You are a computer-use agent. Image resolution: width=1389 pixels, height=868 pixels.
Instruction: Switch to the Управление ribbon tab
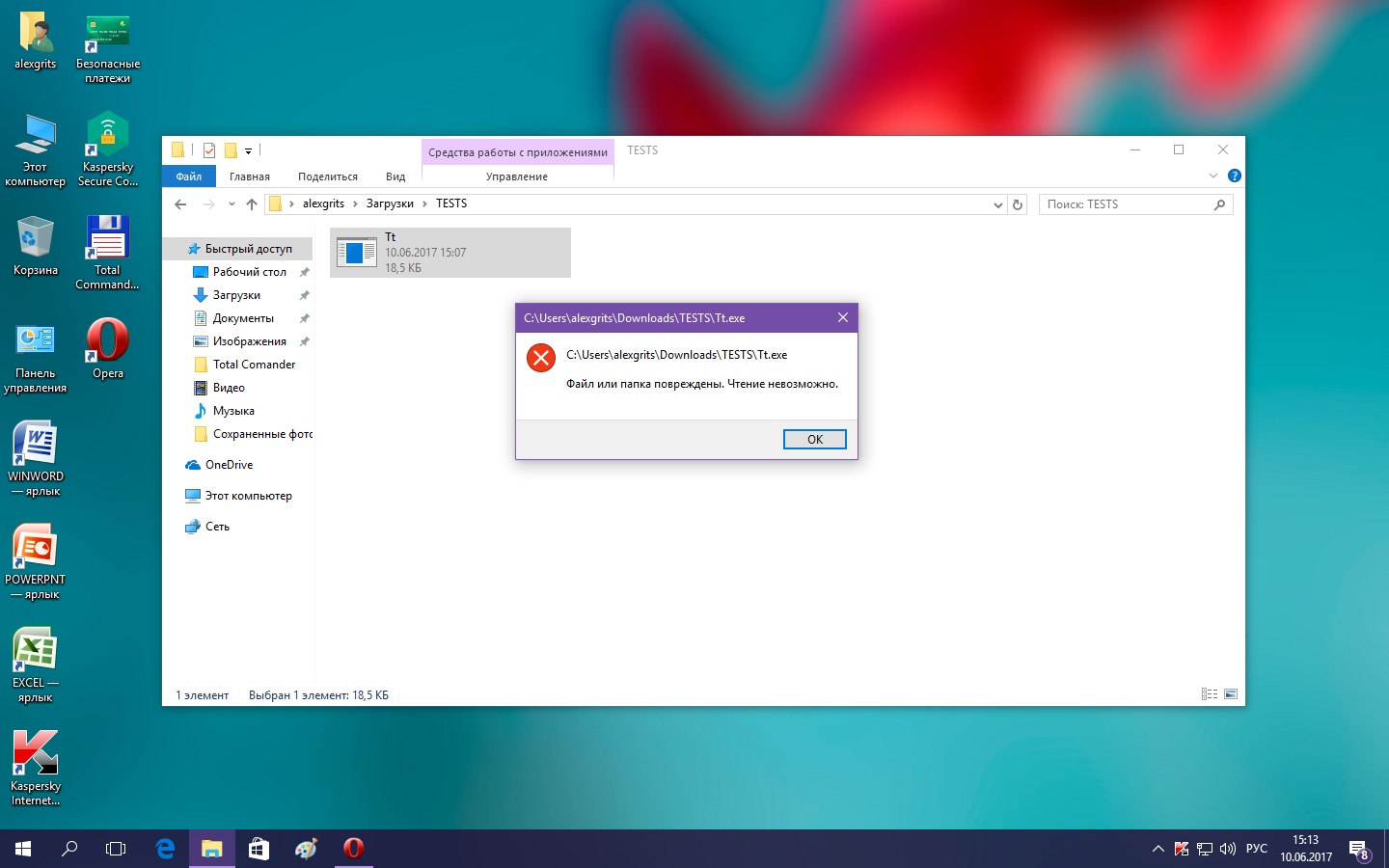pyautogui.click(x=517, y=176)
